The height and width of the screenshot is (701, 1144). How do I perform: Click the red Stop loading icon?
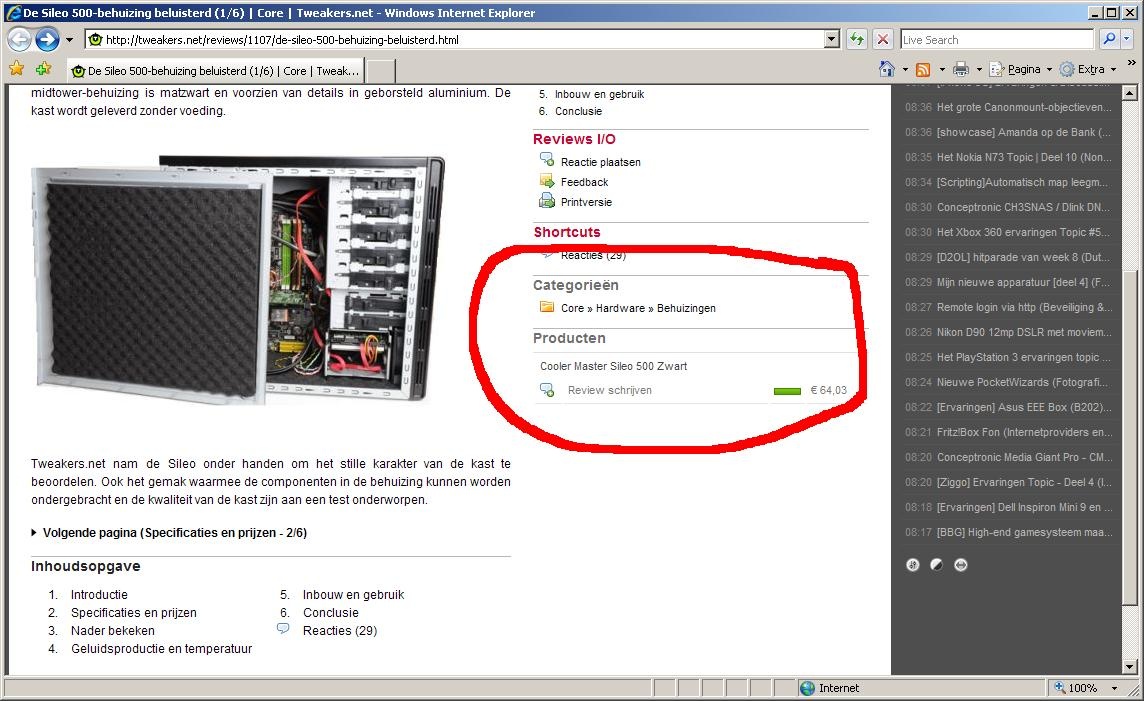(882, 39)
